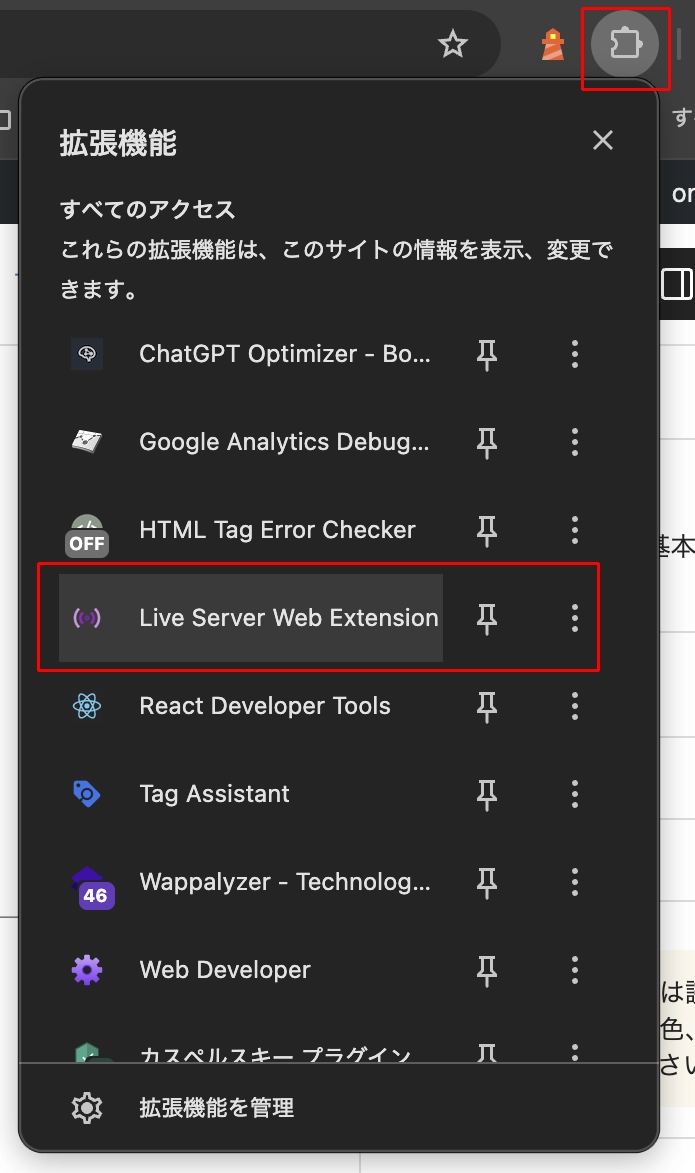Screen dimensions: 695x1173
Task: Bookmark this page with star icon
Action: pos(453,44)
